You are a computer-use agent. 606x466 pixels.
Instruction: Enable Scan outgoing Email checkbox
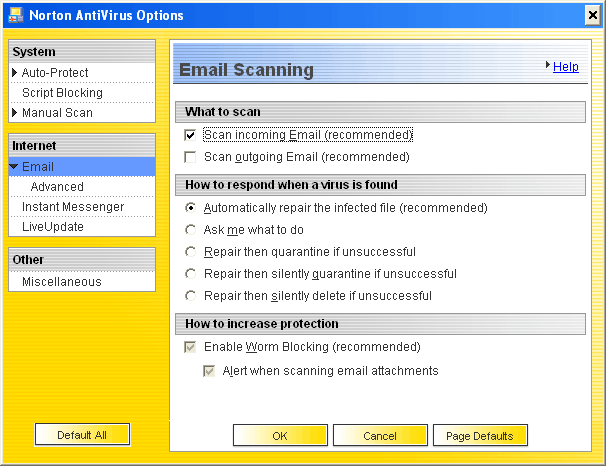191,157
